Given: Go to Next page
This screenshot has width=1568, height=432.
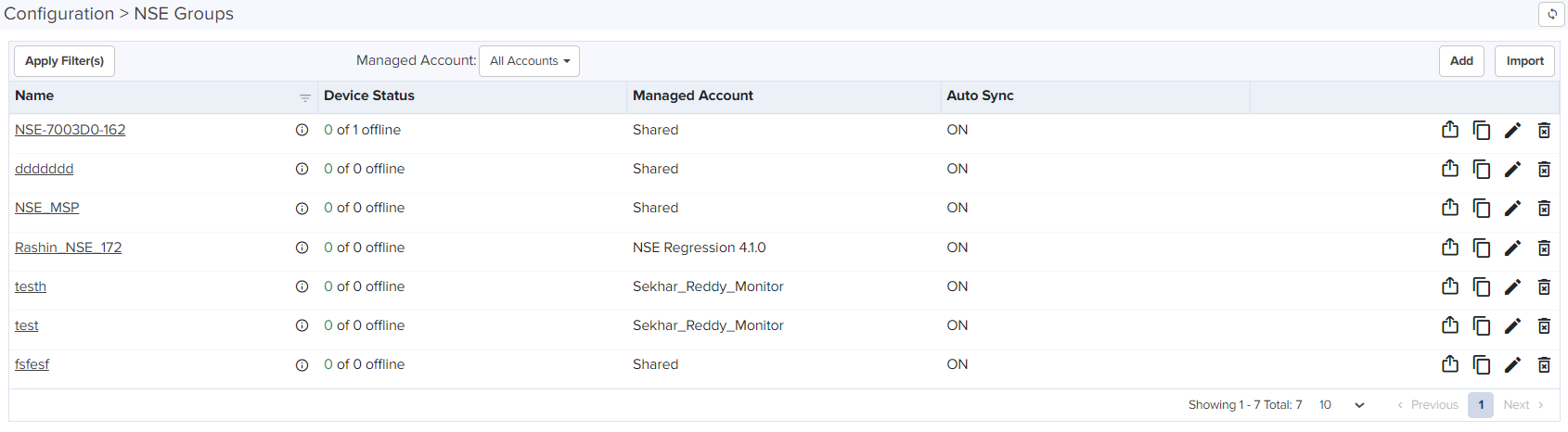Looking at the screenshot, I should coord(1523,405).
